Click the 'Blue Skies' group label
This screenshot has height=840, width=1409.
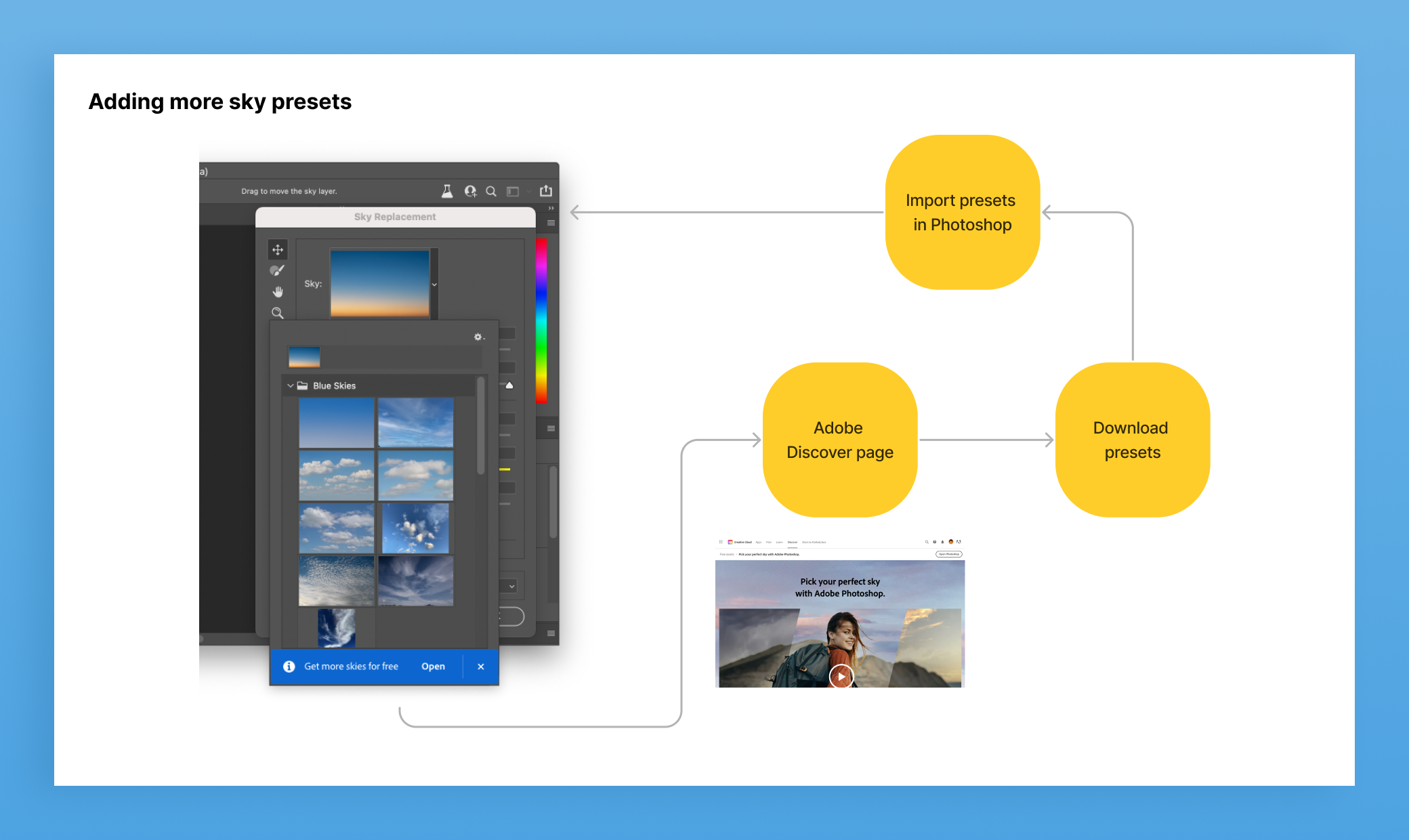[x=335, y=385]
